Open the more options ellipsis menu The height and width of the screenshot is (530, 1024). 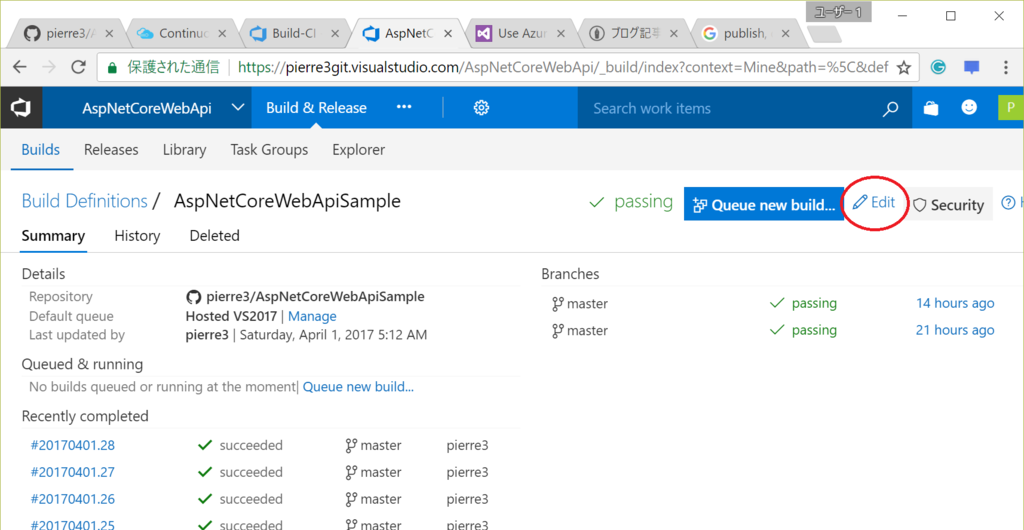click(404, 108)
